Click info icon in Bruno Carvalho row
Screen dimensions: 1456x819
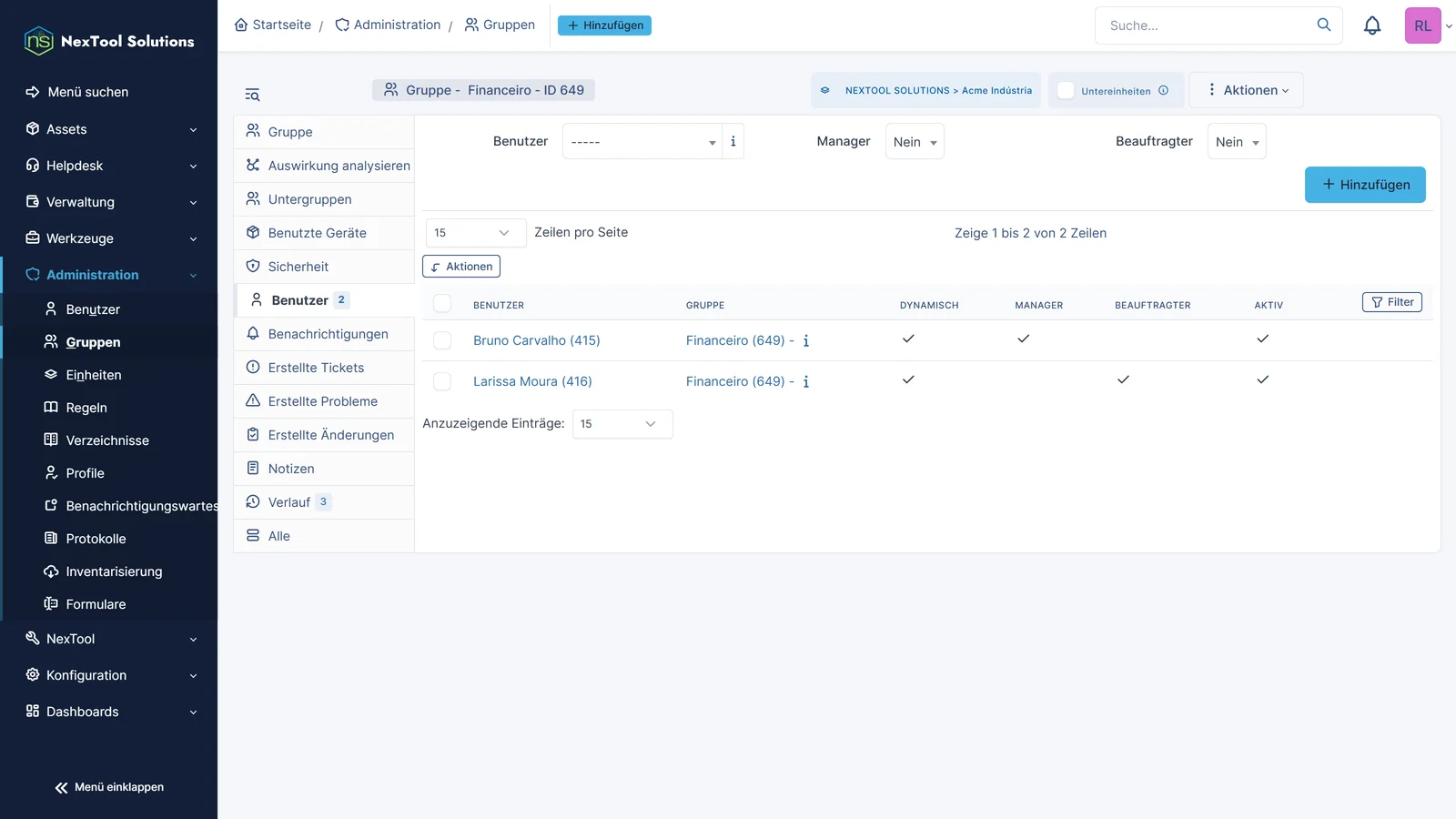tap(806, 340)
